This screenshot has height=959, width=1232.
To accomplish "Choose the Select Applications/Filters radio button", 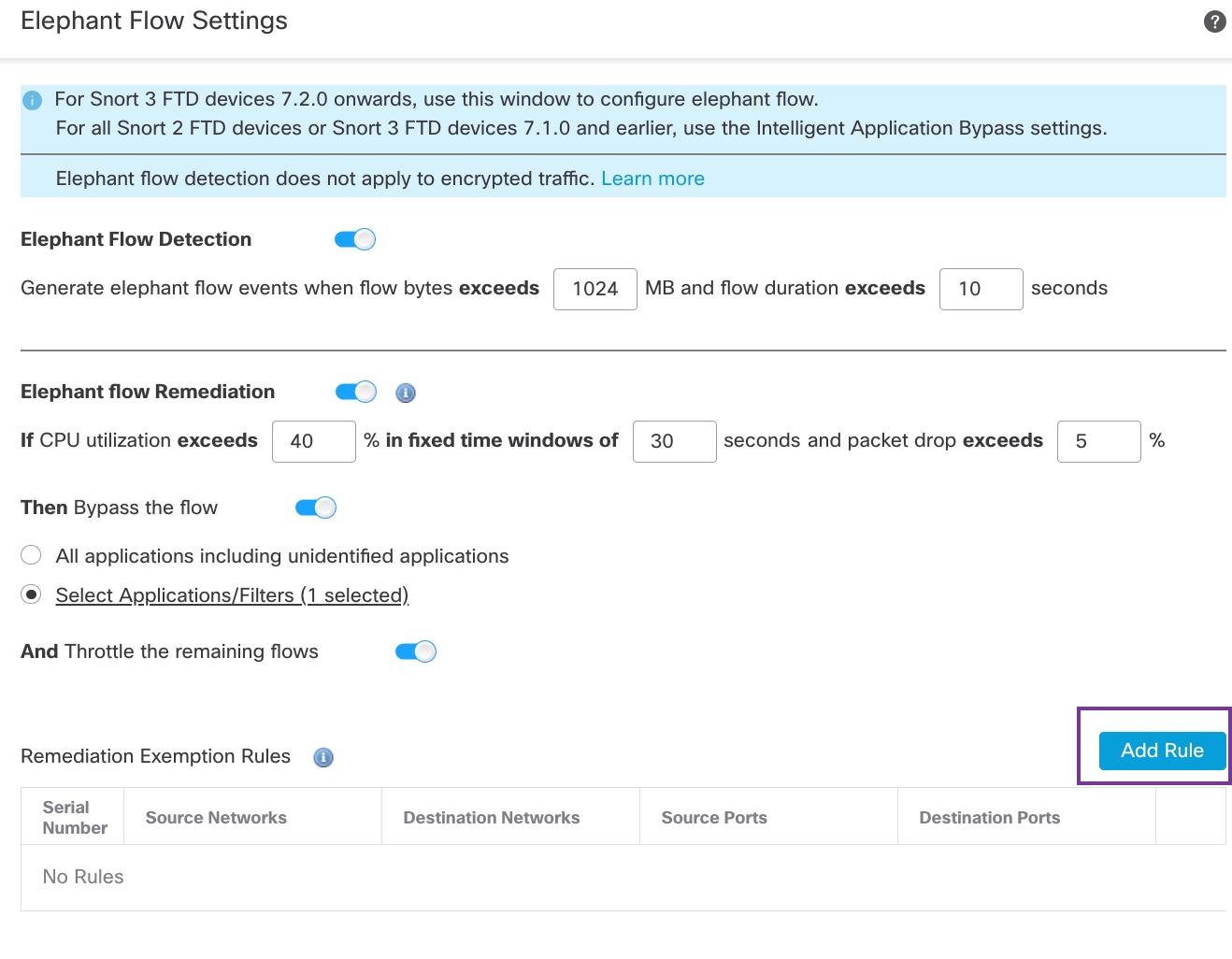I will coord(31,594).
